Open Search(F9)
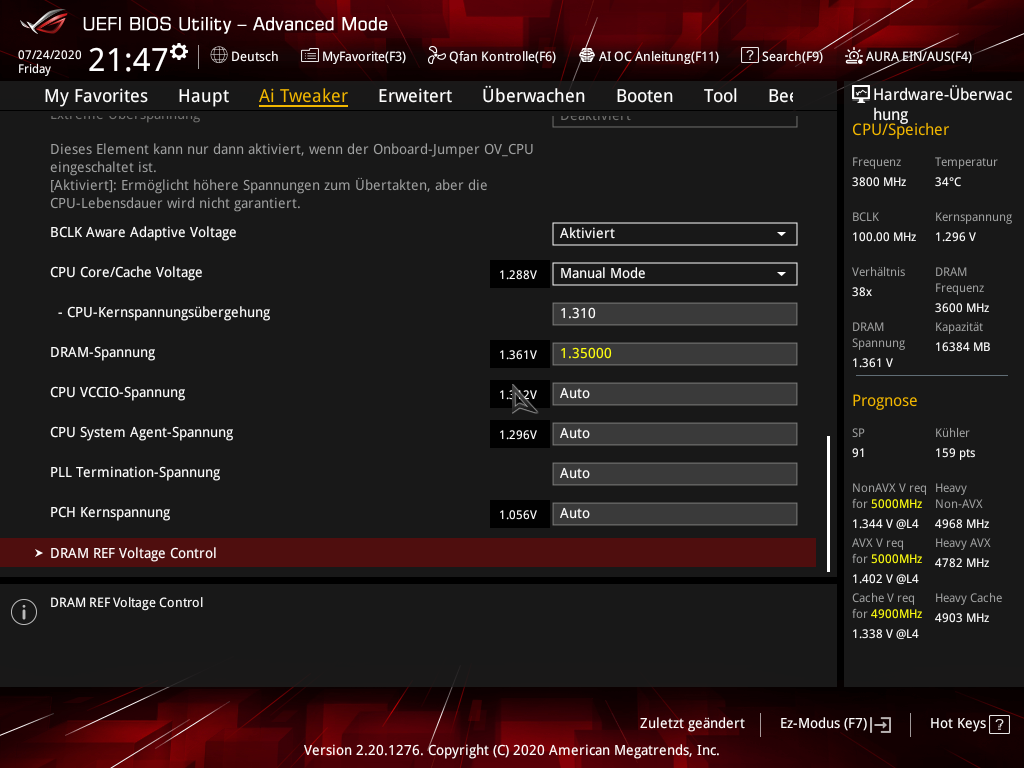 coord(782,56)
